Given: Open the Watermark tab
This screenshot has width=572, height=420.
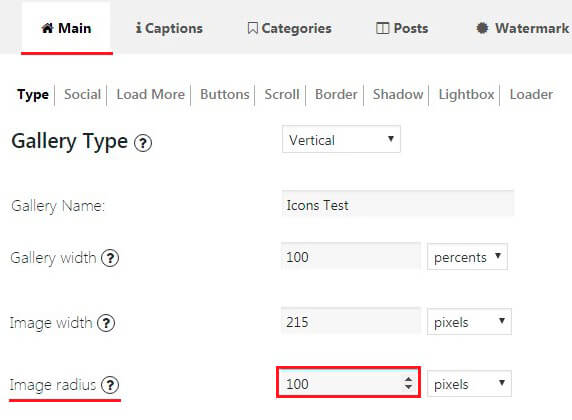Looking at the screenshot, I should pyautogui.click(x=523, y=28).
